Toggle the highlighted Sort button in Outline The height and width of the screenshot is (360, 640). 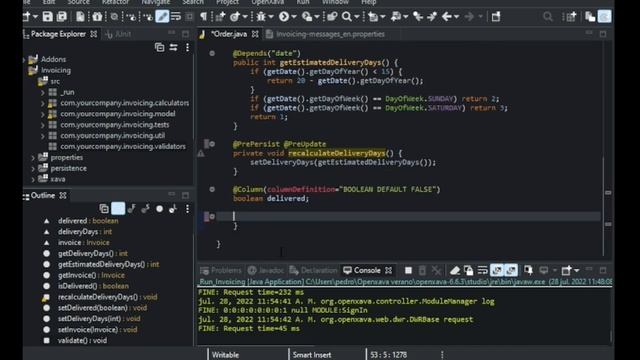click(118, 209)
